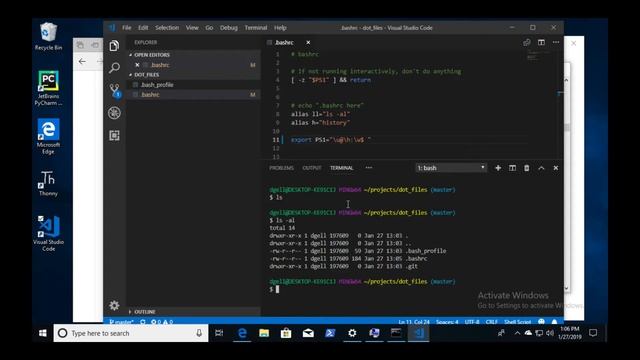Screen dimensions: 640x360
Task: Open Recycle Bin desktop icon
Action: pos(48,36)
